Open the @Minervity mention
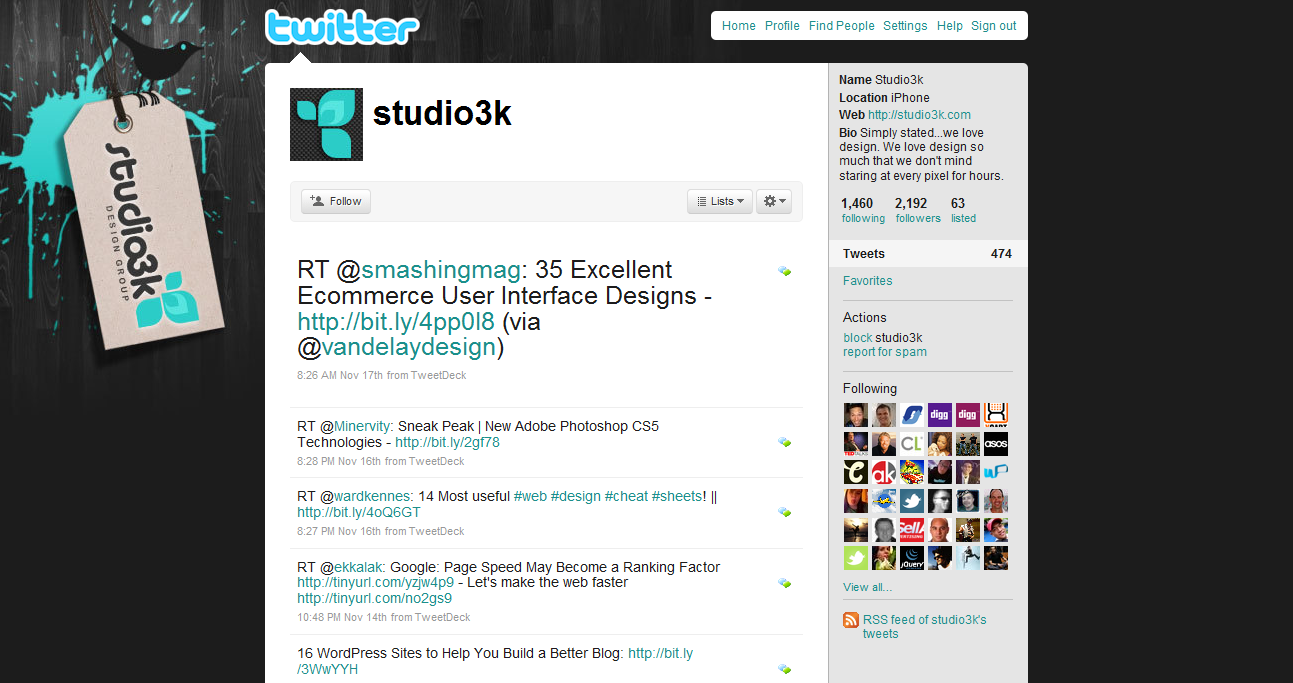This screenshot has height=683, width=1293. tap(363, 426)
